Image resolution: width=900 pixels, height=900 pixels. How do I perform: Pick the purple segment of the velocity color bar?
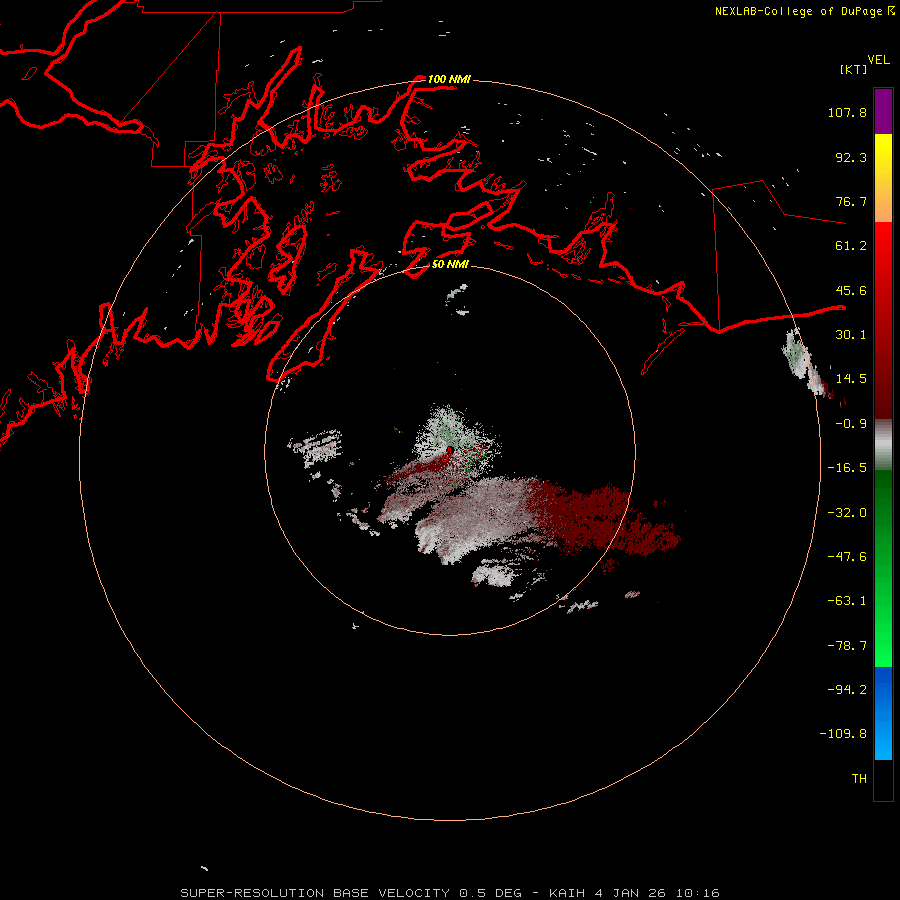point(883,112)
